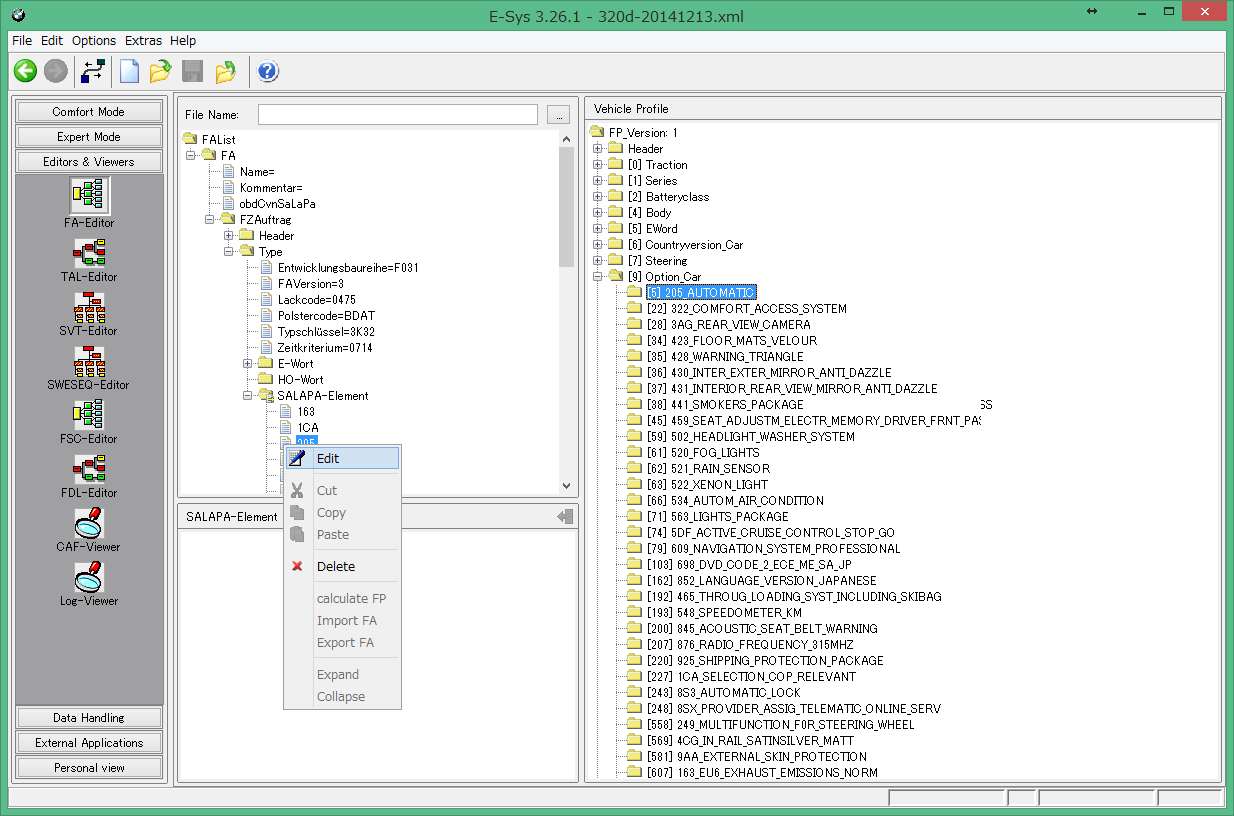Collapse the [9] Option_Car node

click(x=598, y=277)
